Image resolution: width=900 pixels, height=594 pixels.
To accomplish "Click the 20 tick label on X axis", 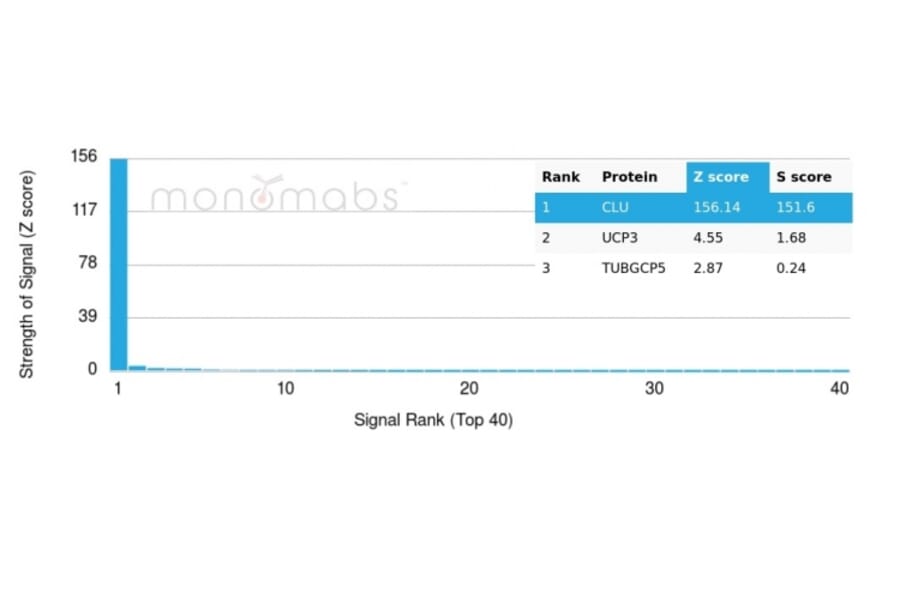I will (x=469, y=388).
